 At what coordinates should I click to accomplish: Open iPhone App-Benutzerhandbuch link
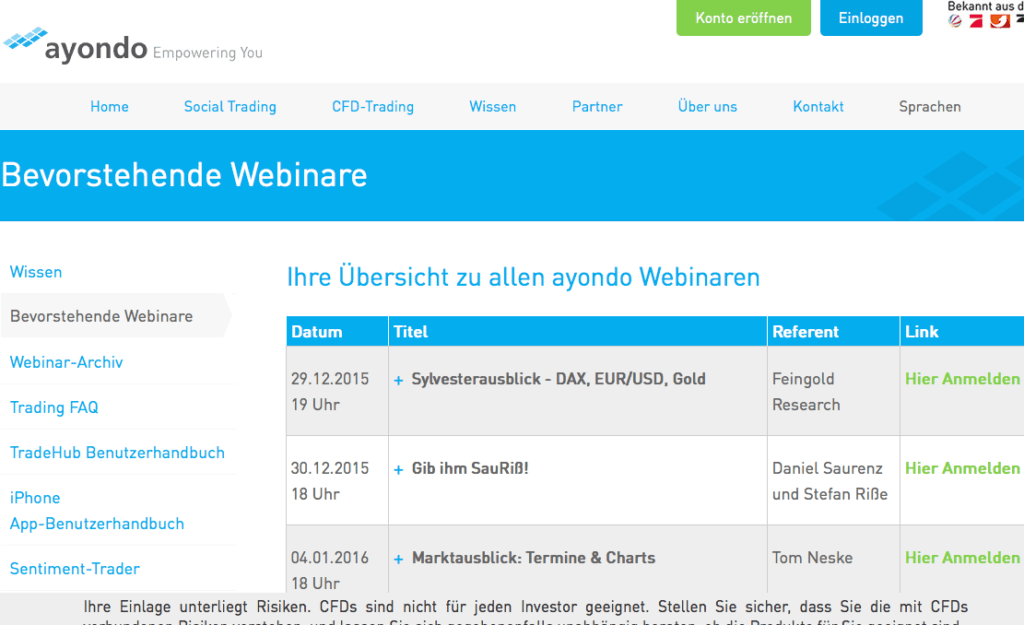(97, 511)
